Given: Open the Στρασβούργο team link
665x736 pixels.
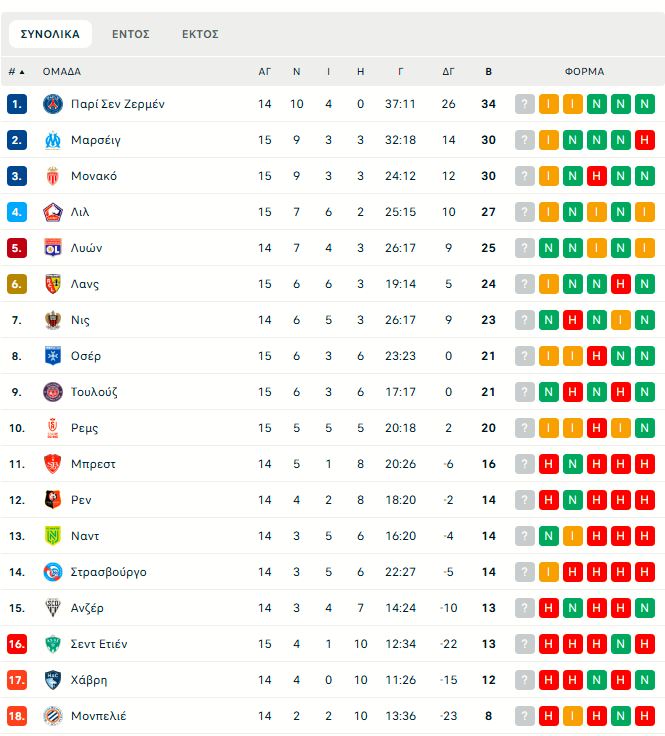Looking at the screenshot, I should click(108, 572).
